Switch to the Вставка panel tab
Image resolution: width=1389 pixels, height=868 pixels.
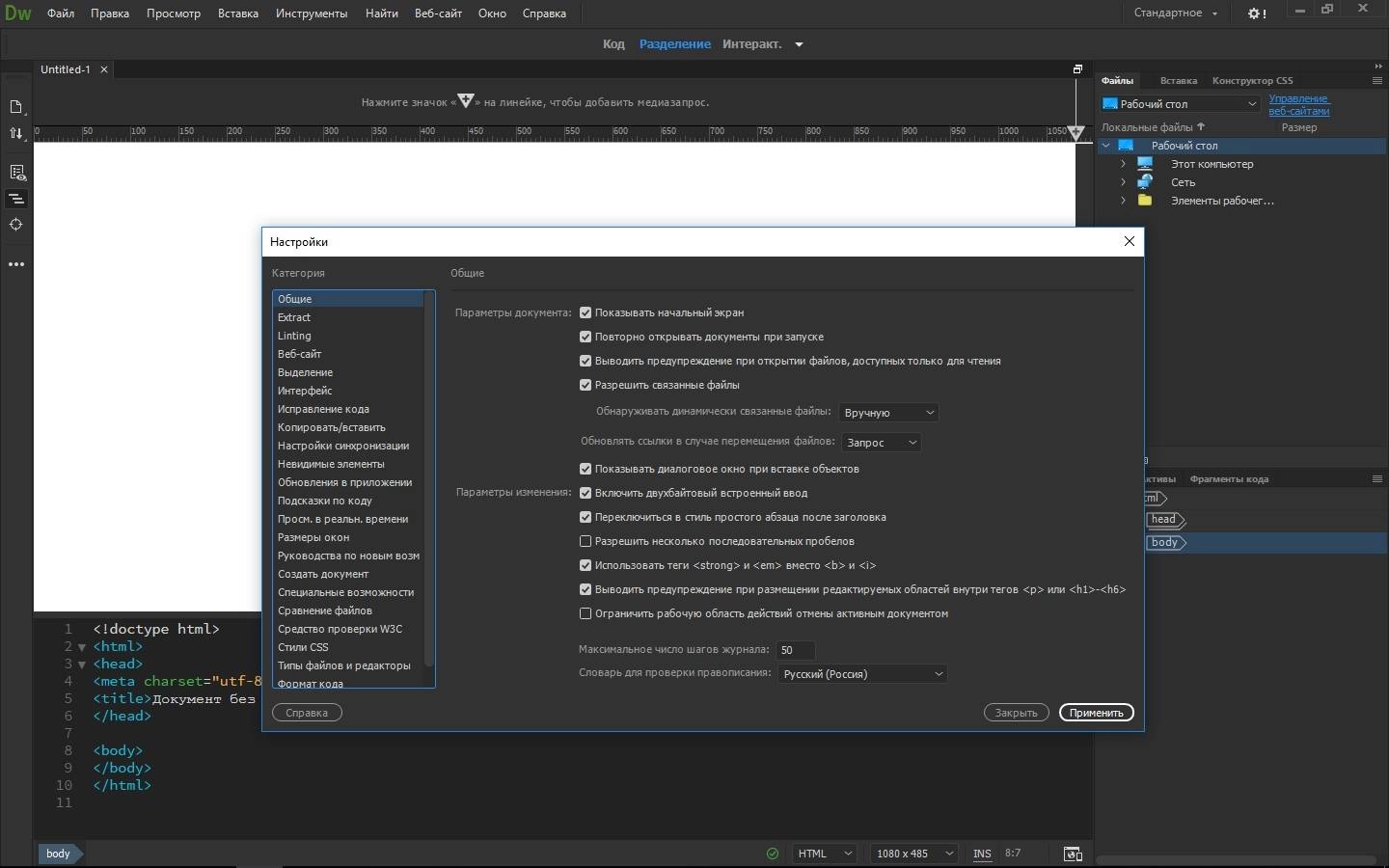1179,81
